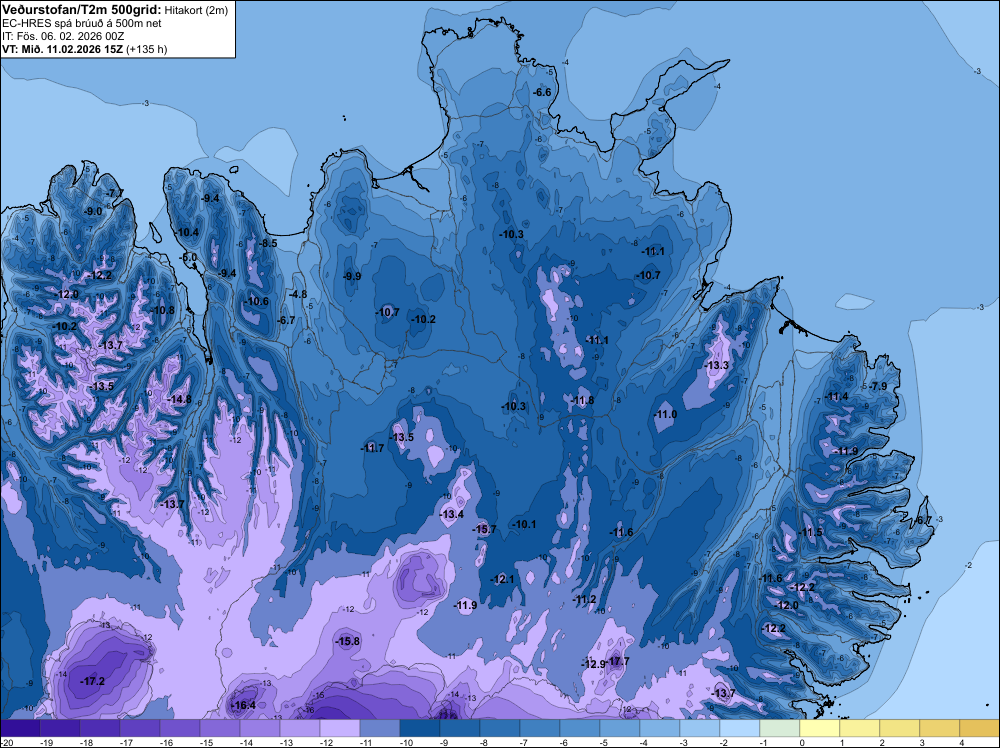Image resolution: width=1000 pixels, height=748 pixels.
Task: Click the -10.4 temperature value
Action: click(188, 232)
